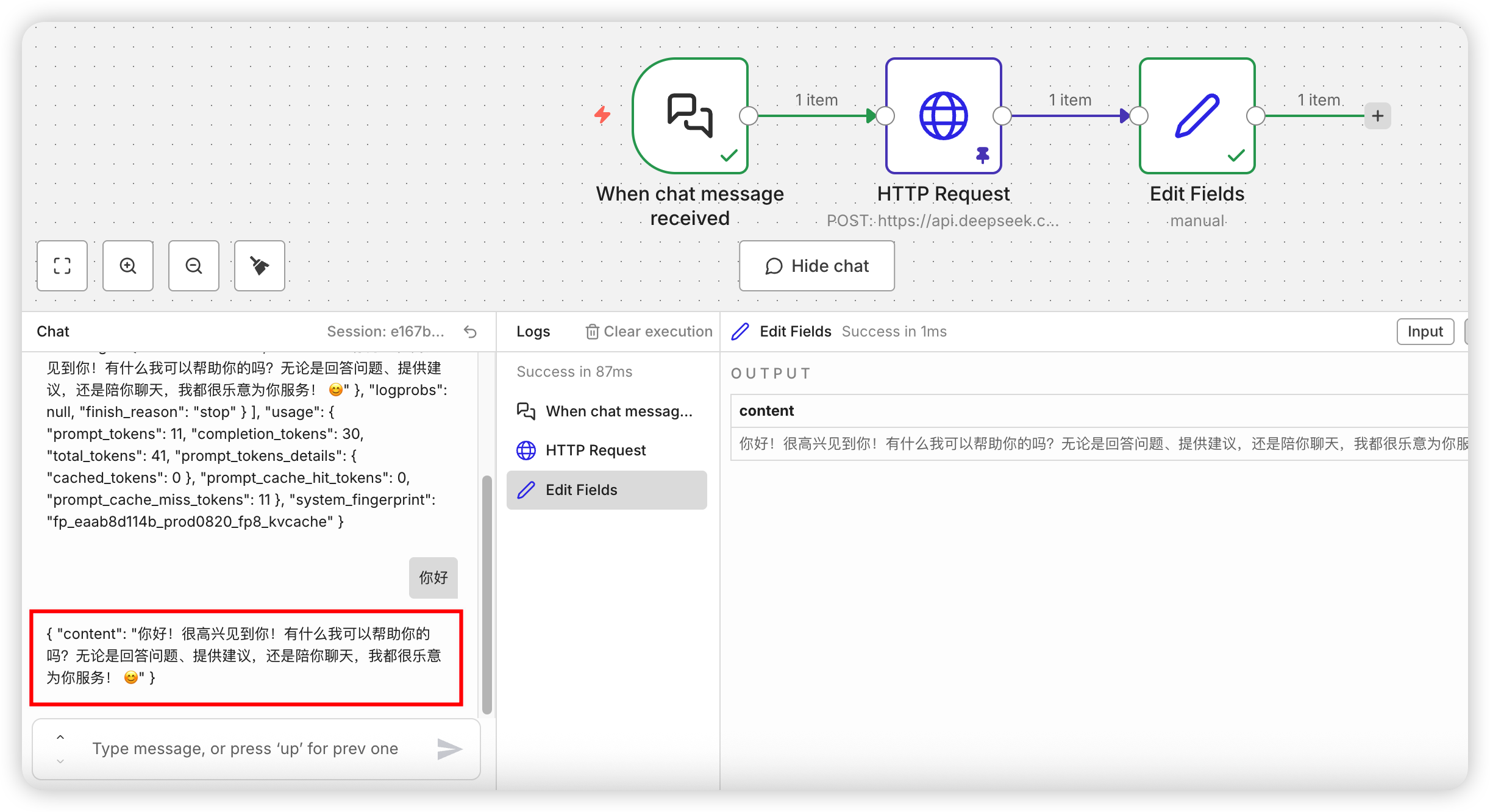The width and height of the screenshot is (1490, 812).
Task: Click the reset chat session arrow icon
Action: [x=470, y=332]
